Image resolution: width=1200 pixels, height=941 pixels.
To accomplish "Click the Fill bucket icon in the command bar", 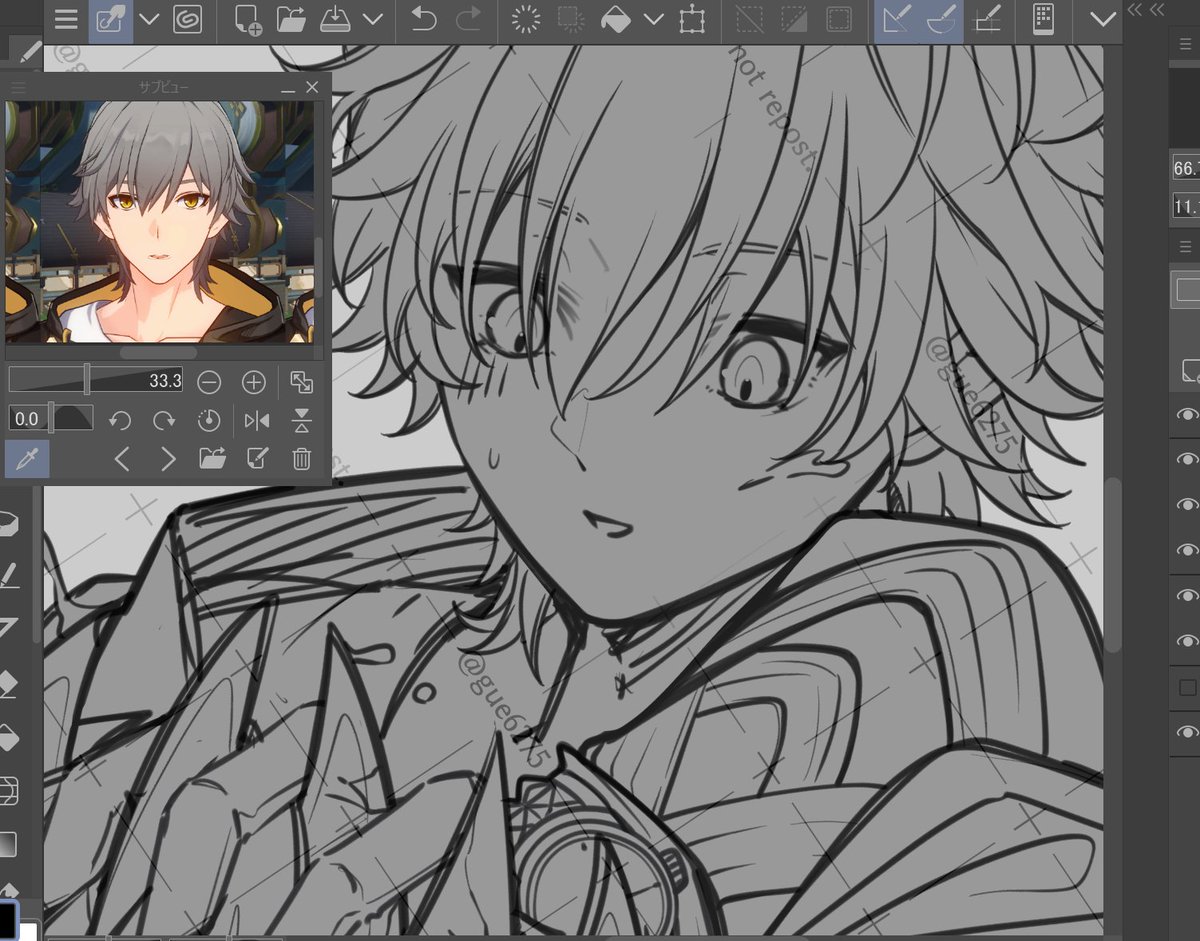I will pos(616,20).
